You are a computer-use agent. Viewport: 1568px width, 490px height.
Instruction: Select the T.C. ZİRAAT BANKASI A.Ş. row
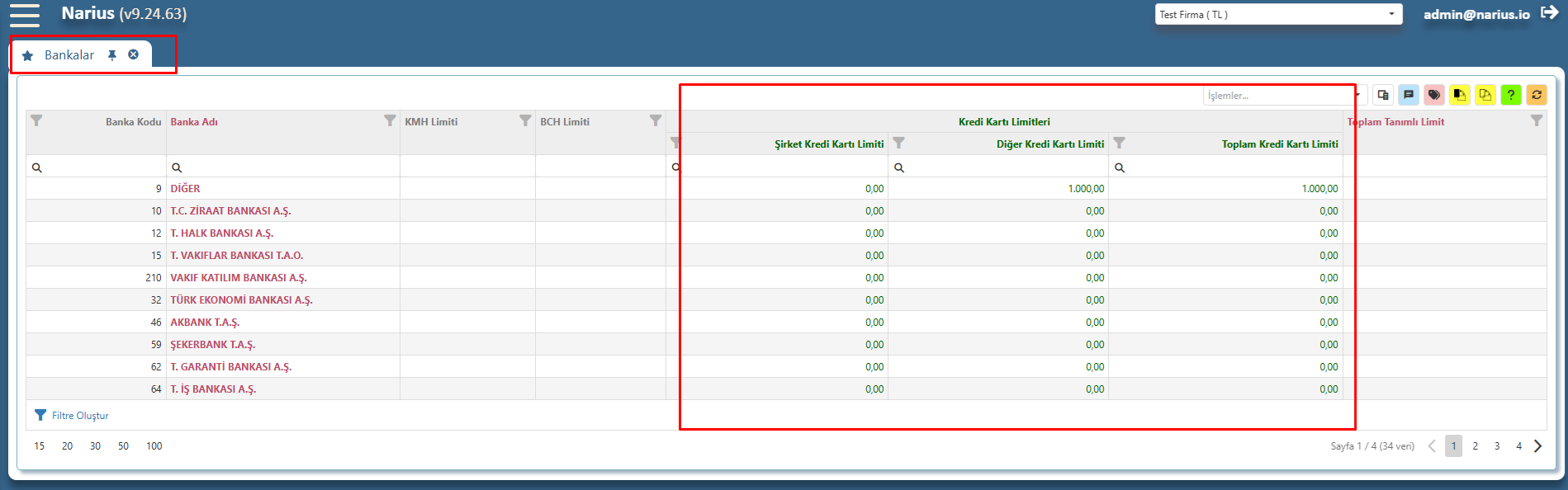(x=786, y=211)
